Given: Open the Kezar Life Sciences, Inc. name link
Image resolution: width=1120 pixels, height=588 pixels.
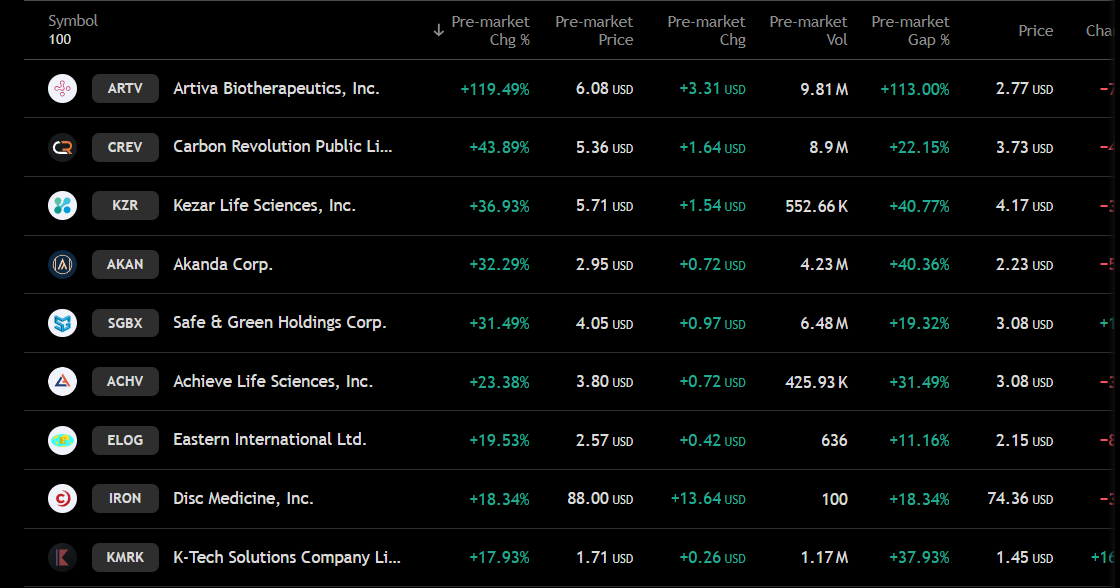Looking at the screenshot, I should point(264,206).
